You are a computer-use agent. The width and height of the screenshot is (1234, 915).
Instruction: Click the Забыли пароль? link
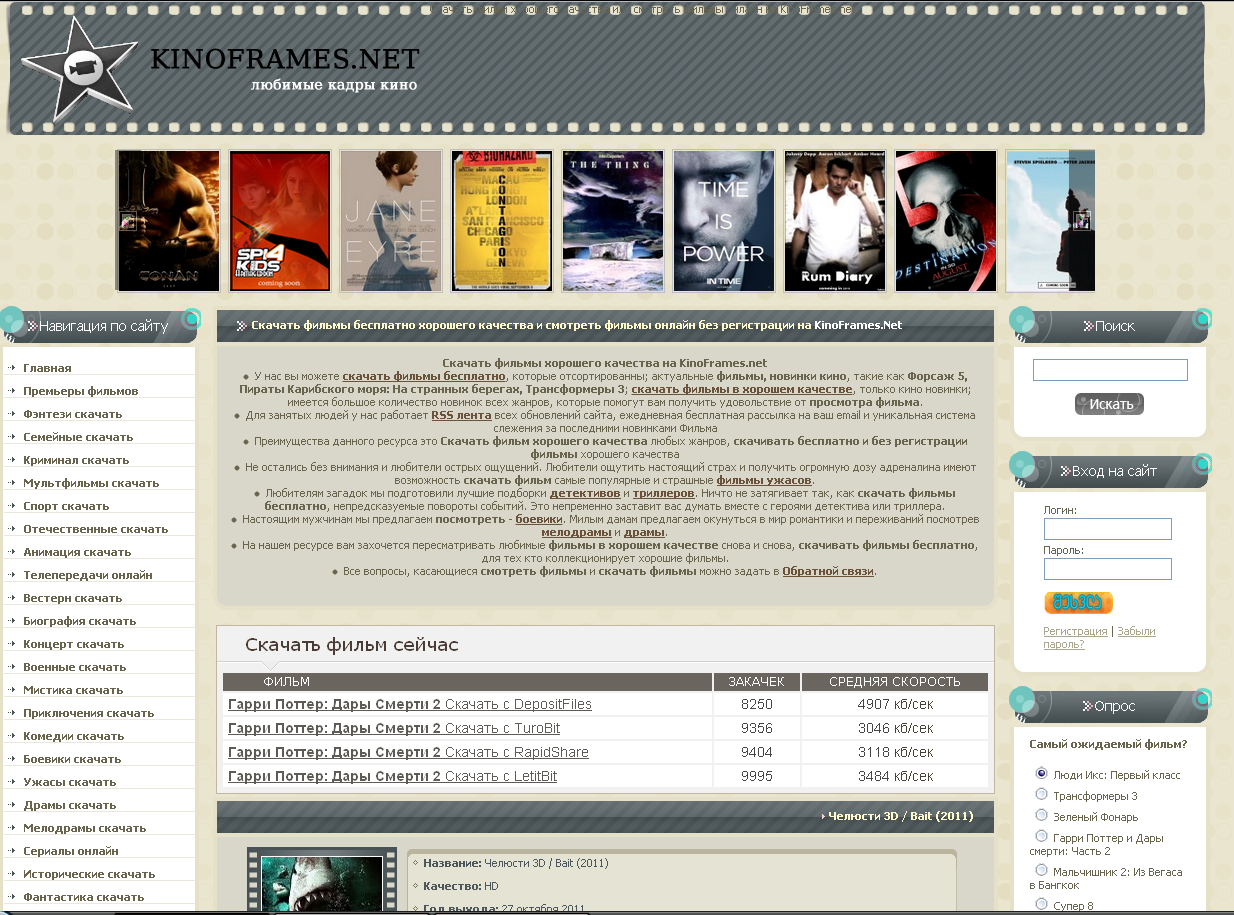tap(1099, 638)
